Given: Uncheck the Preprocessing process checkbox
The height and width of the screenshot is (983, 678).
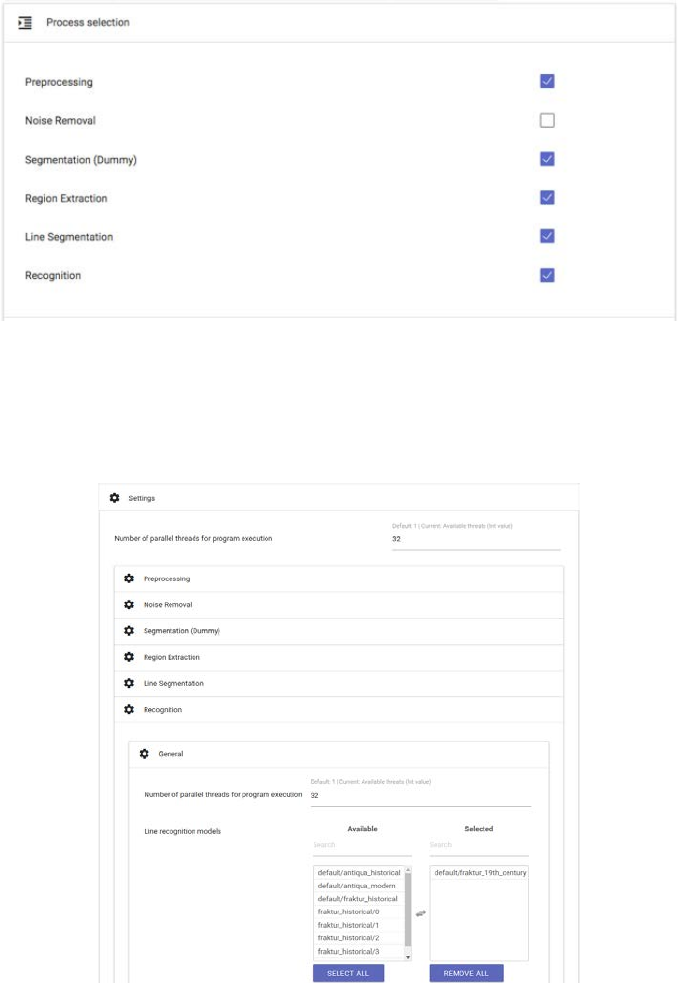Looking at the screenshot, I should point(547,82).
